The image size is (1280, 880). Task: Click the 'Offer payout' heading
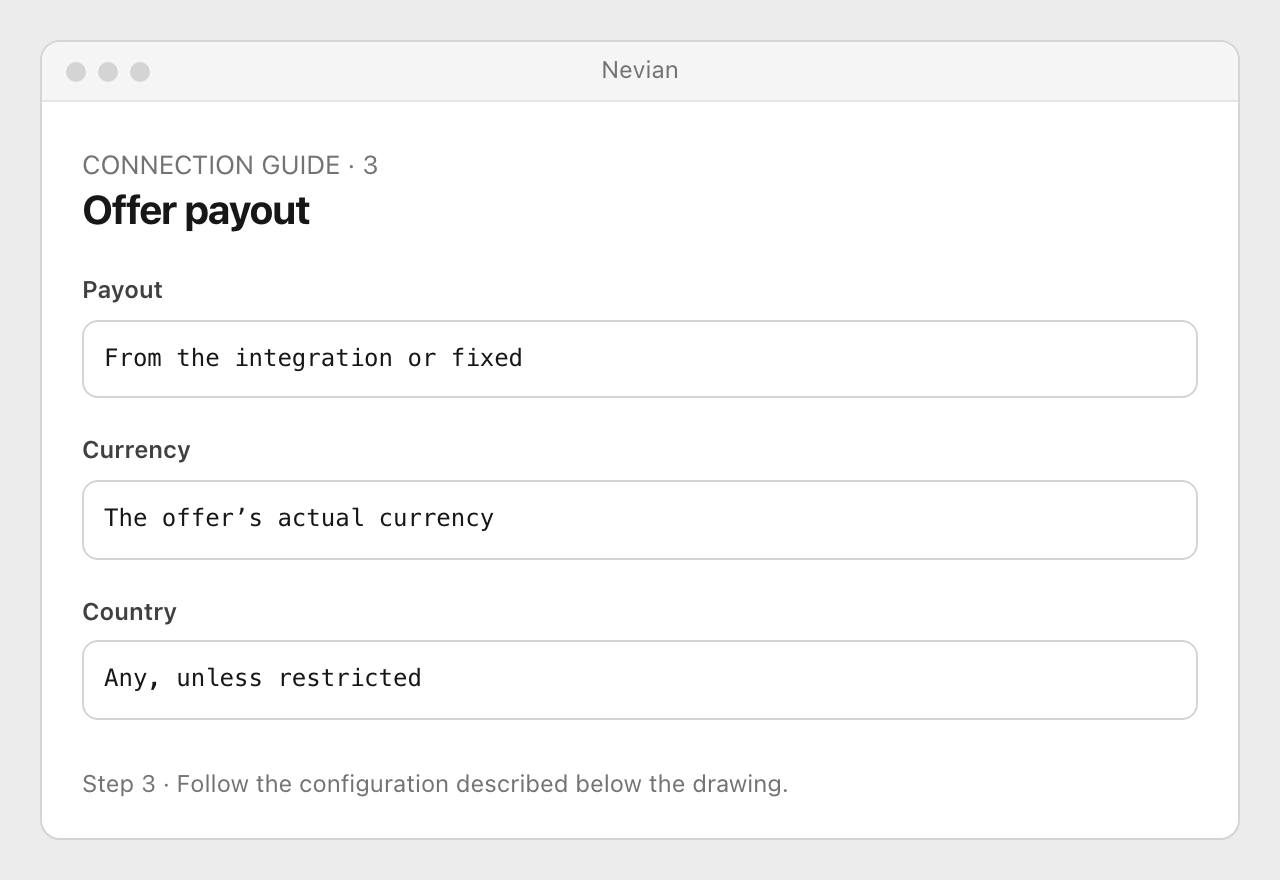(x=196, y=211)
